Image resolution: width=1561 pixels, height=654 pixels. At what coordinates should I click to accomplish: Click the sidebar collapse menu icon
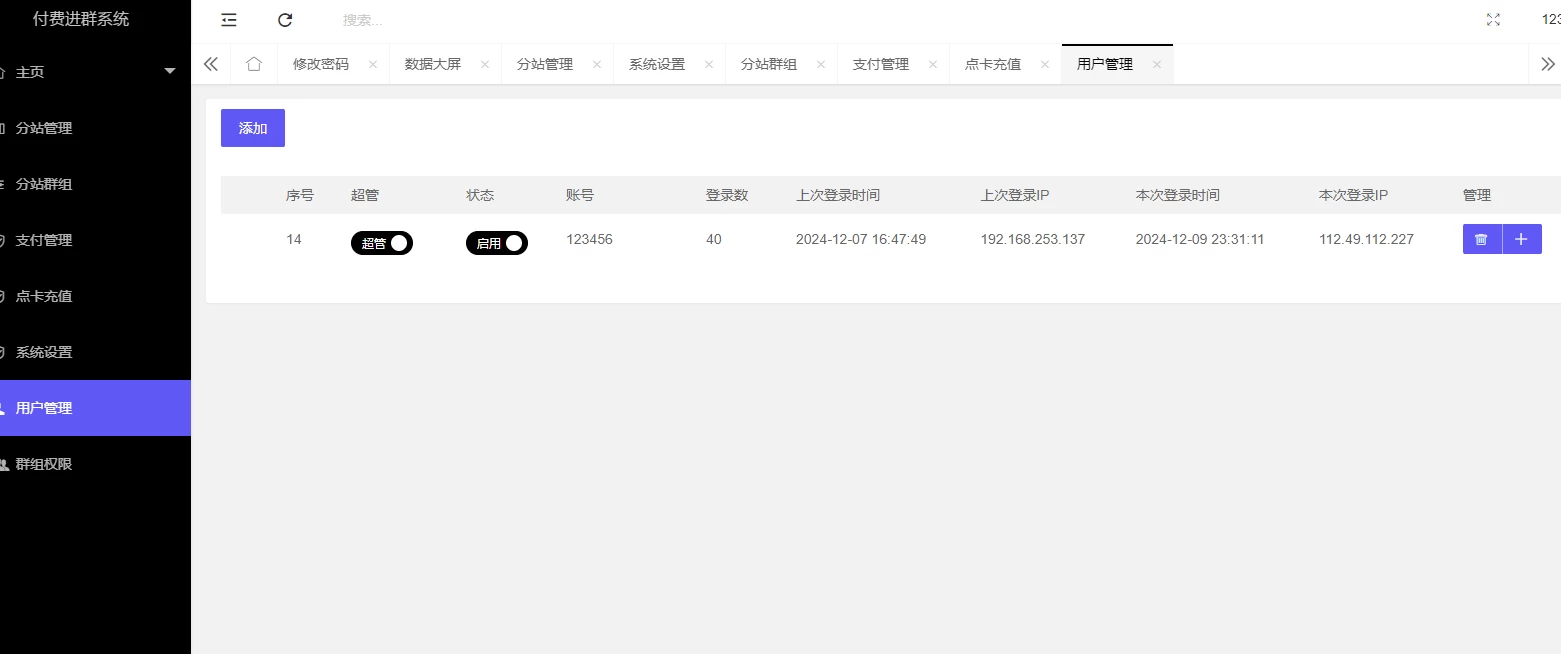(229, 20)
